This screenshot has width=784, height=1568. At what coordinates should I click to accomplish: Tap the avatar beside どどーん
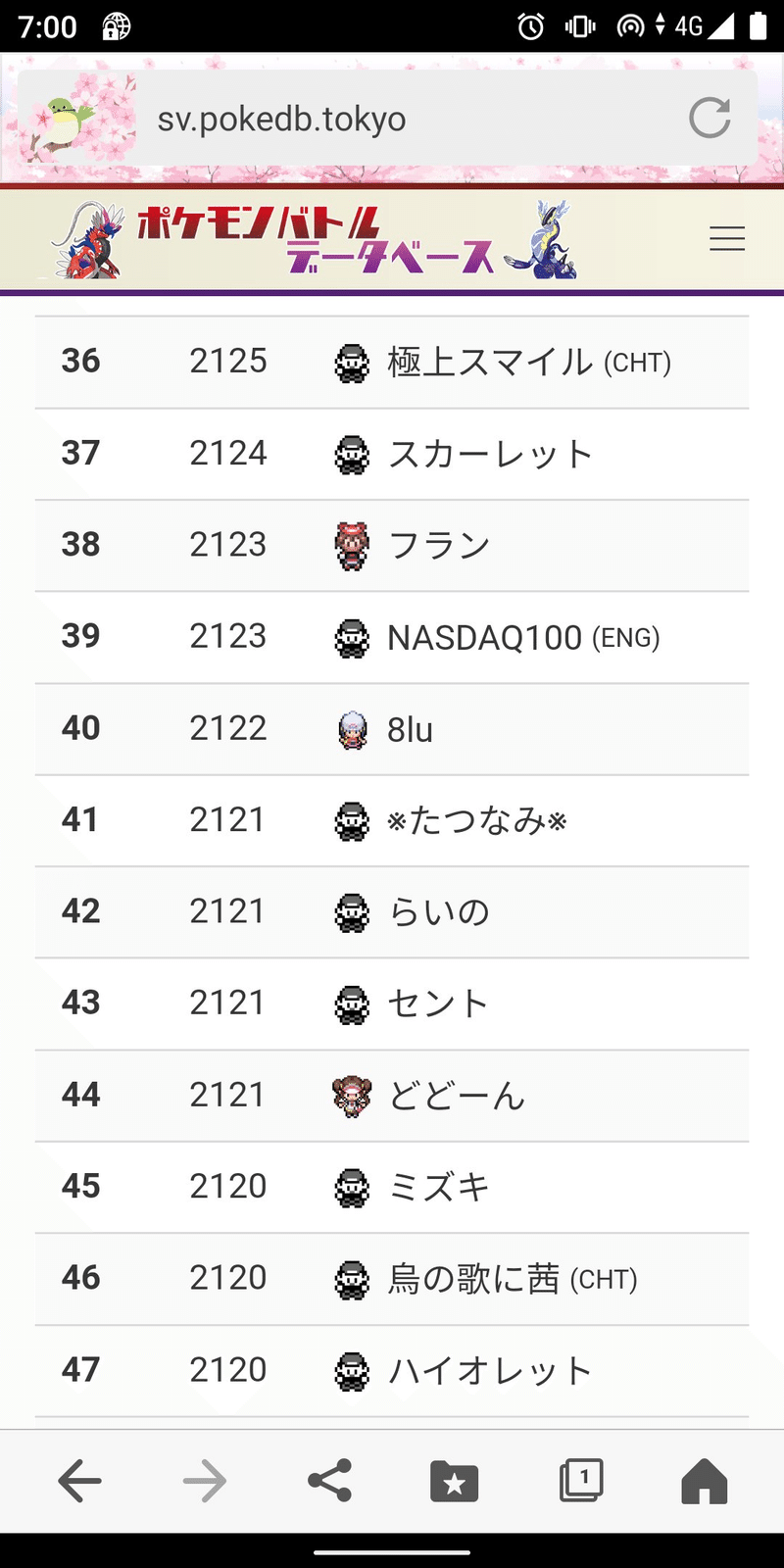pos(352,1096)
